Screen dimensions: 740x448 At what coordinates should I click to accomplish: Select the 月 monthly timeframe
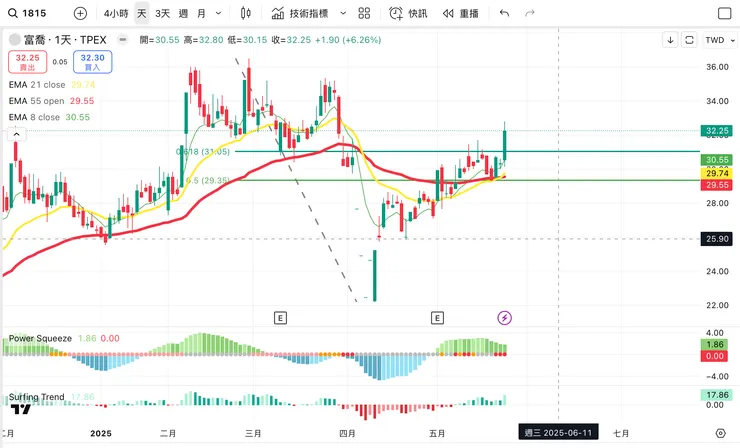(x=202, y=13)
